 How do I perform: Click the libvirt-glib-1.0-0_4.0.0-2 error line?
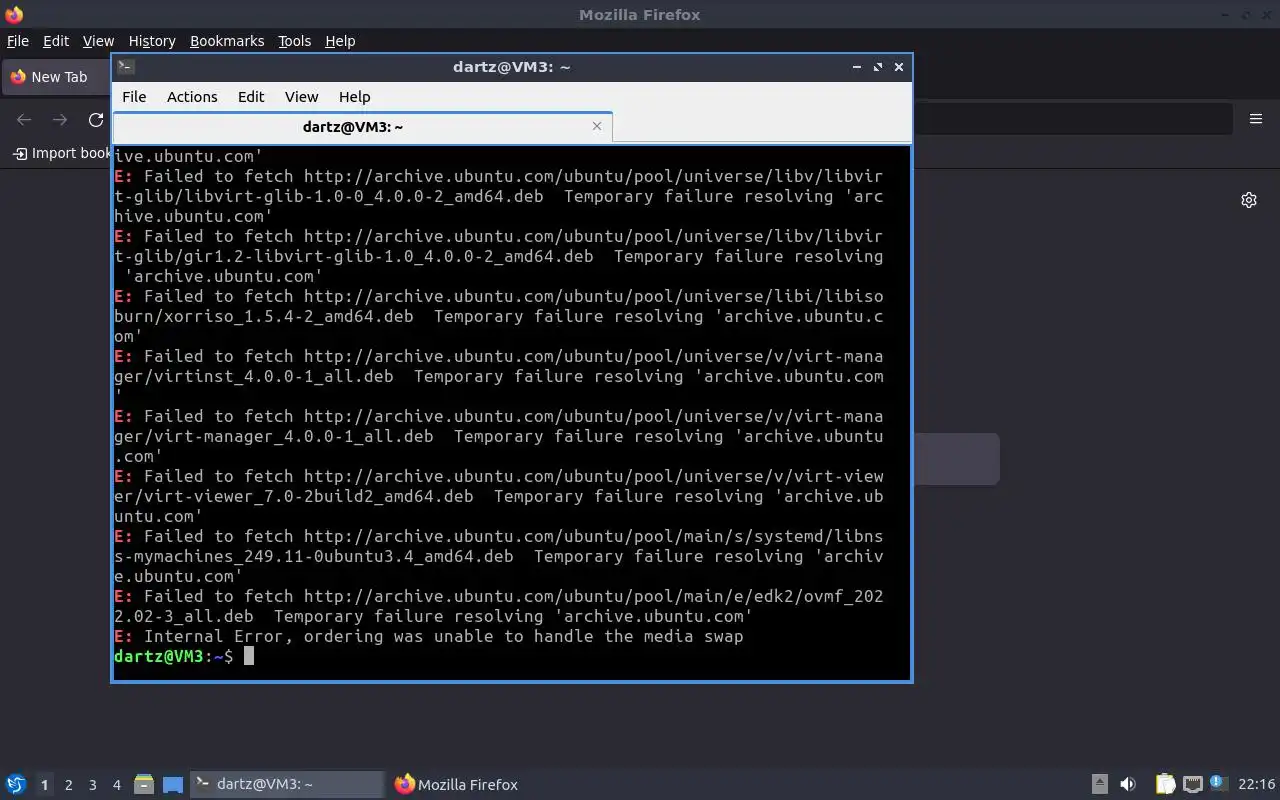coord(499,196)
